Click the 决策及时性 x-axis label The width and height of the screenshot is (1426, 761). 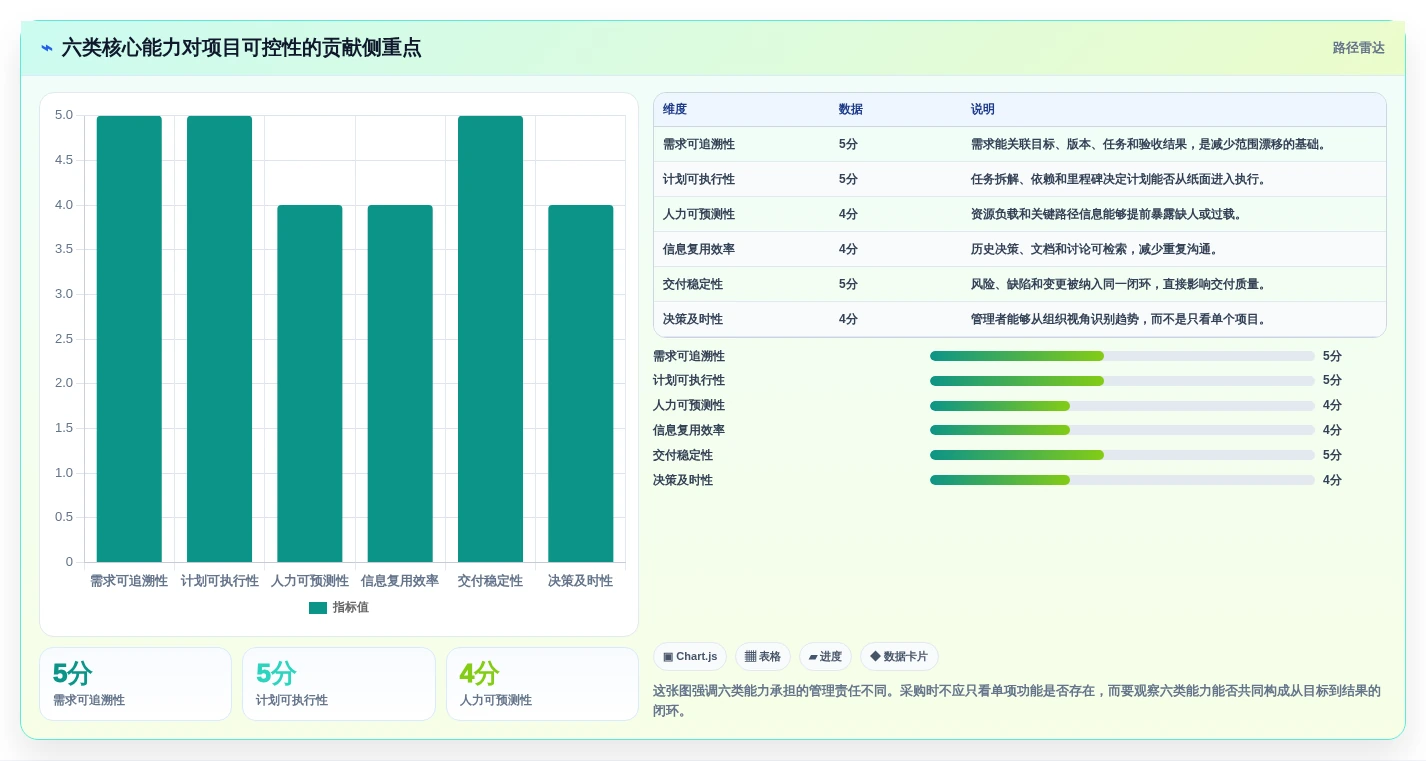click(x=581, y=581)
